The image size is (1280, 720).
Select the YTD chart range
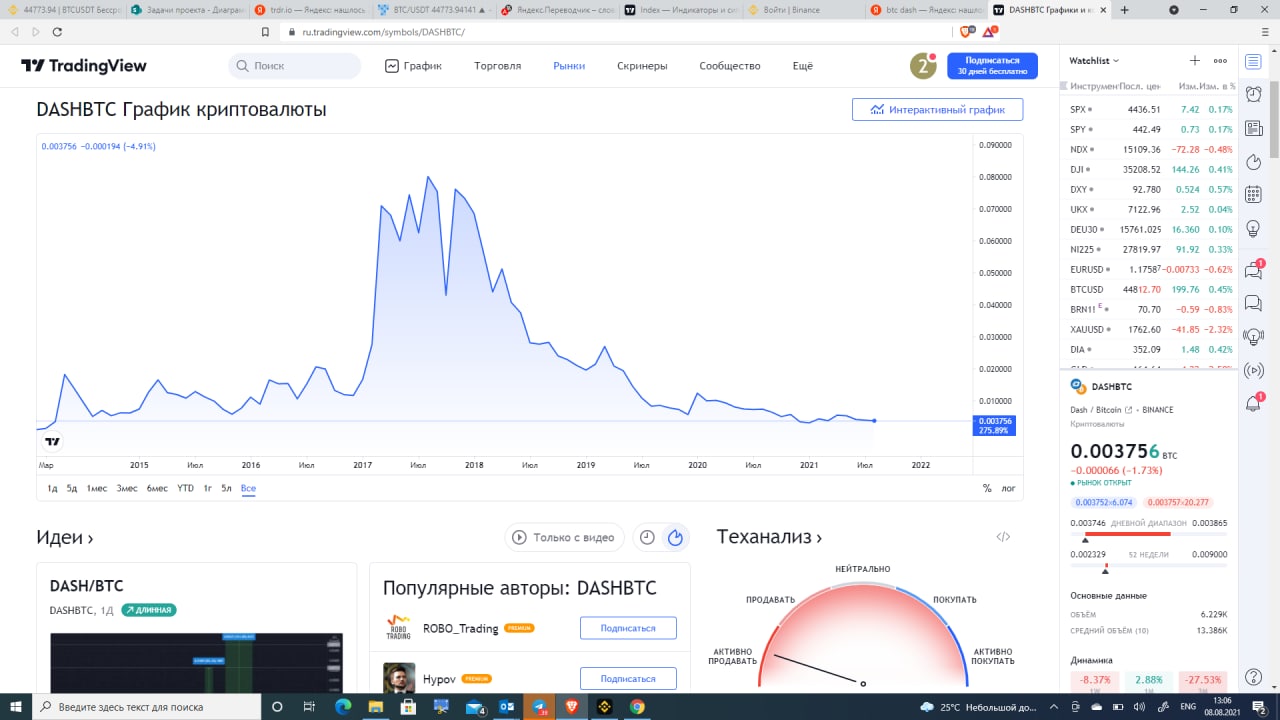tap(185, 489)
